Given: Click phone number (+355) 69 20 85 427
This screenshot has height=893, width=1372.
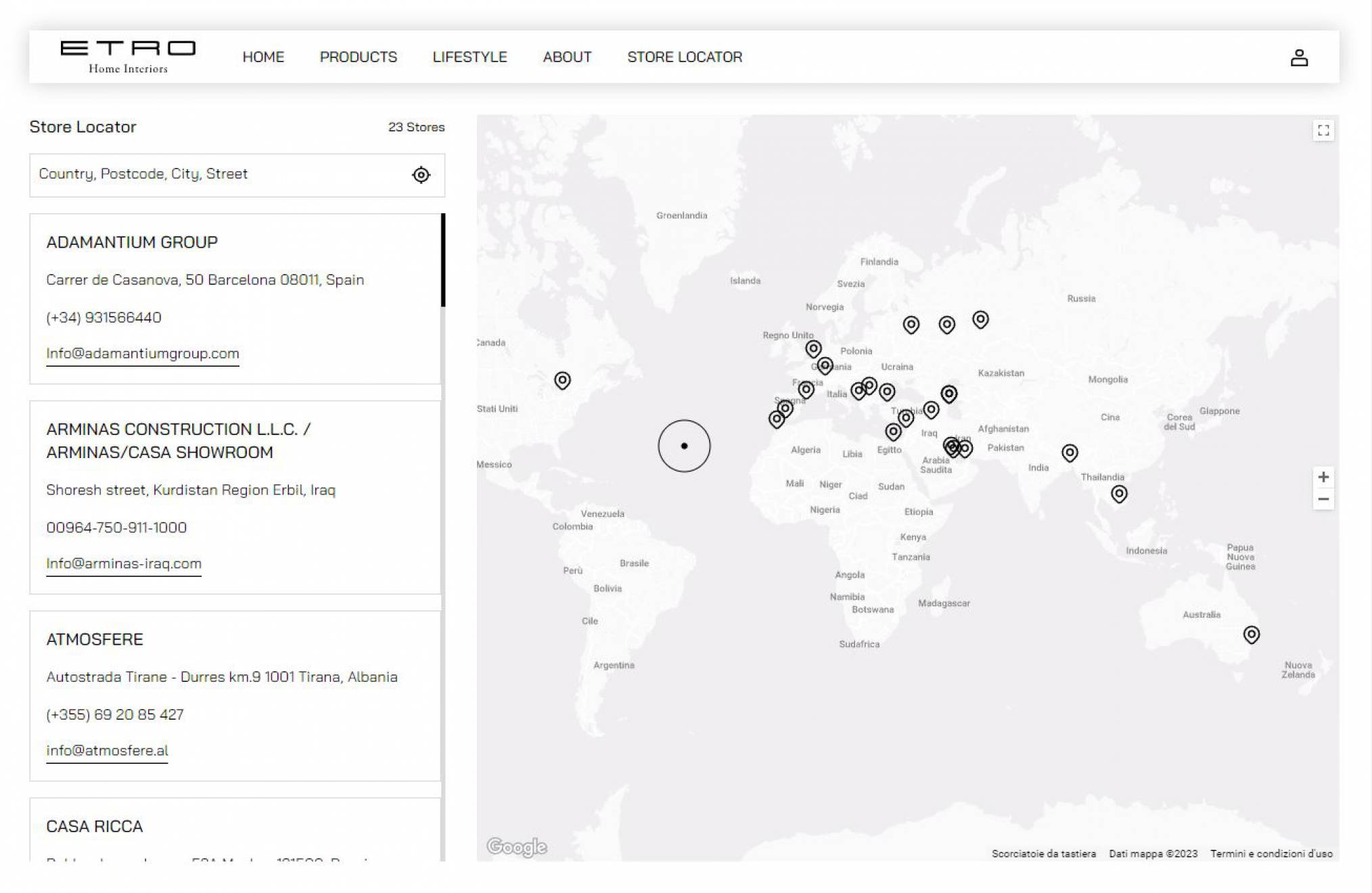Looking at the screenshot, I should (x=115, y=715).
